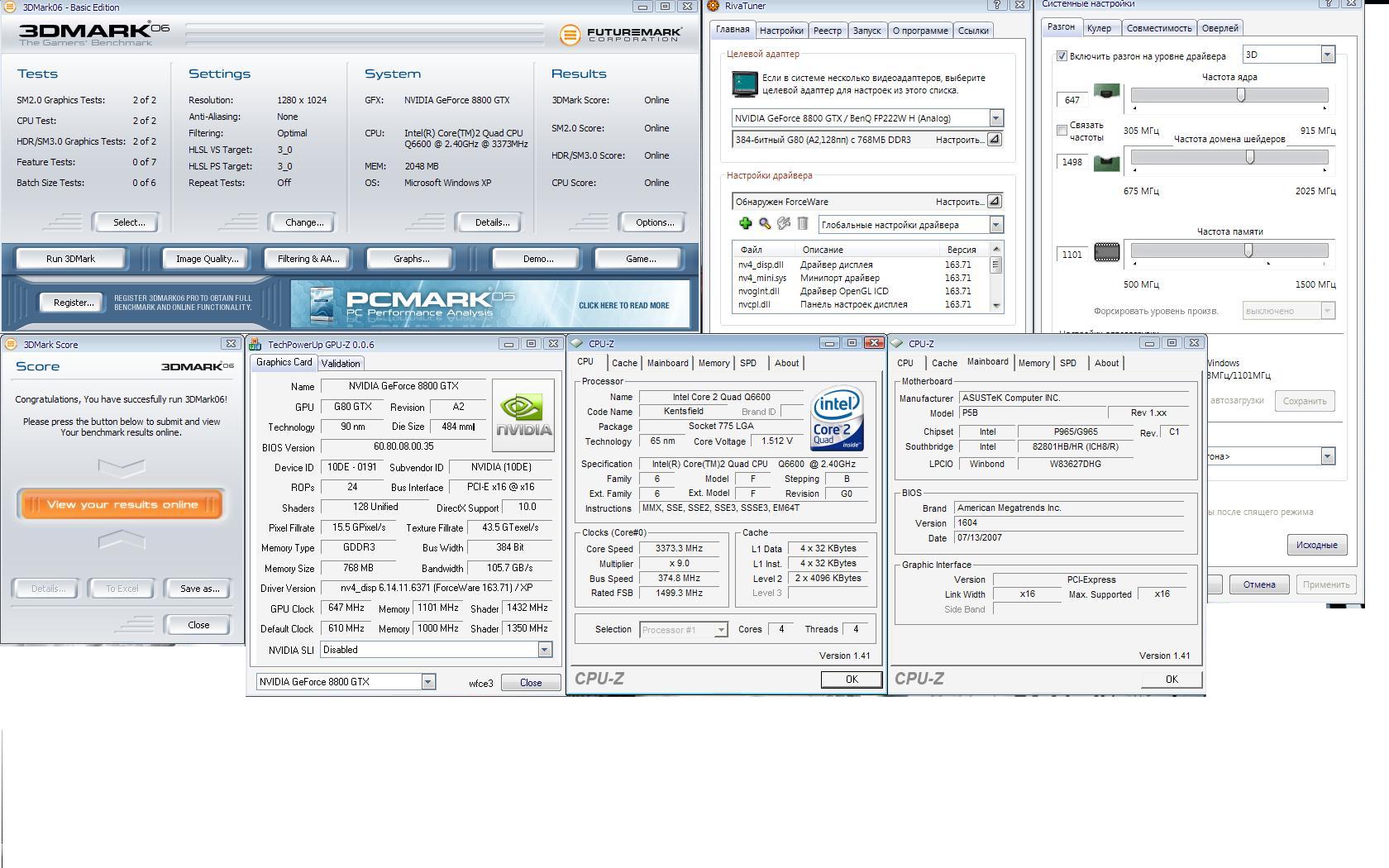Open customize triangle next to Обнаружен ForceWare

pos(995,202)
